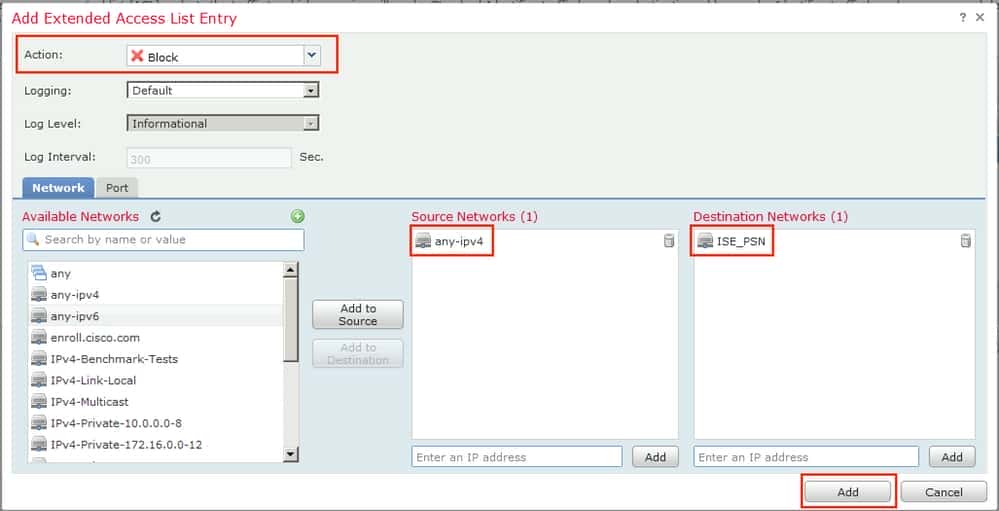Refresh the Available Networks list
This screenshot has width=999, height=511.
click(155, 217)
